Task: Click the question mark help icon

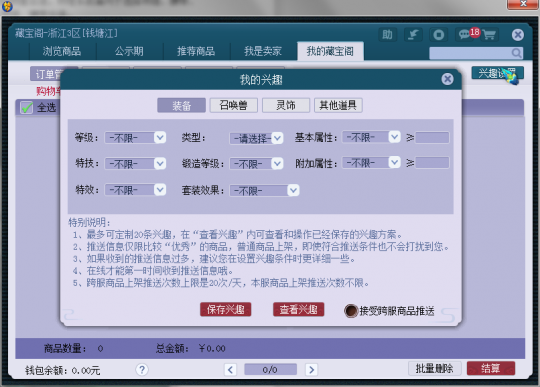Action: [x=142, y=369]
